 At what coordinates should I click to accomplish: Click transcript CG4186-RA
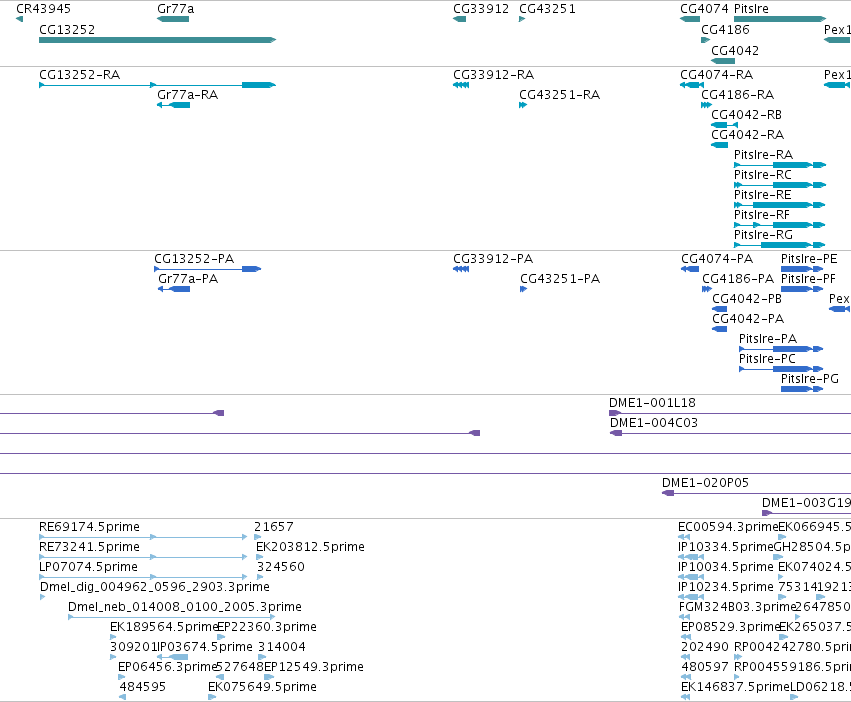click(706, 105)
